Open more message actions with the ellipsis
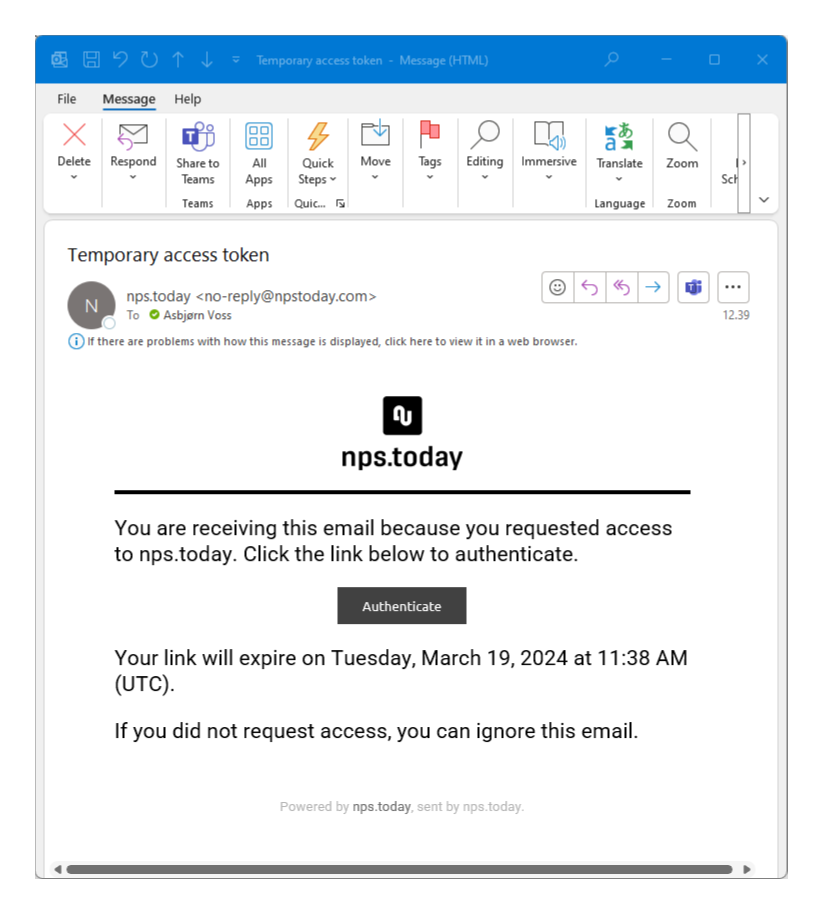The height and width of the screenshot is (911, 819). 733,287
